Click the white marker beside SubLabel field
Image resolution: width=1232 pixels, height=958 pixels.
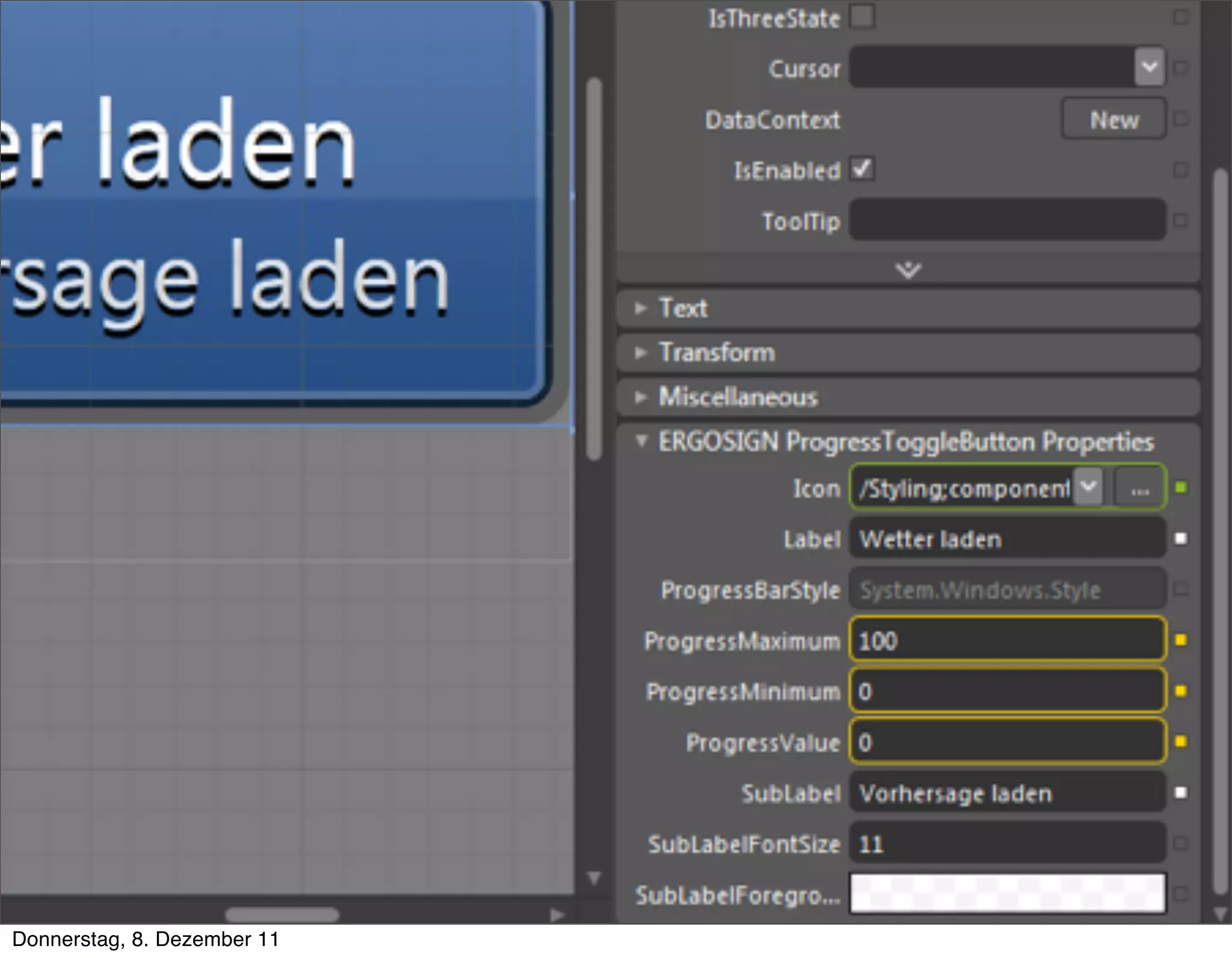coord(1180,793)
